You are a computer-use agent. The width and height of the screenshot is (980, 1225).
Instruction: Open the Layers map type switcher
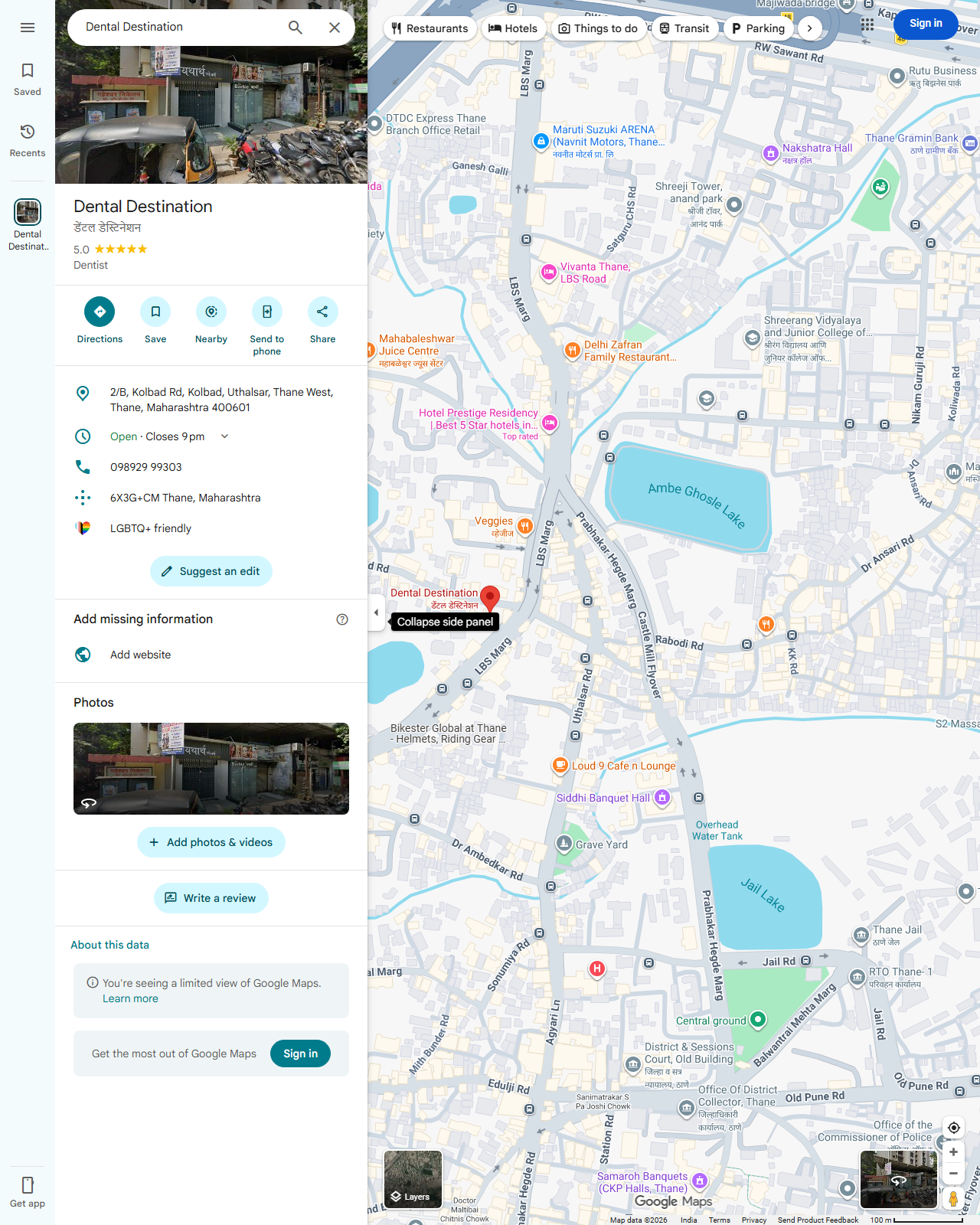(413, 1179)
